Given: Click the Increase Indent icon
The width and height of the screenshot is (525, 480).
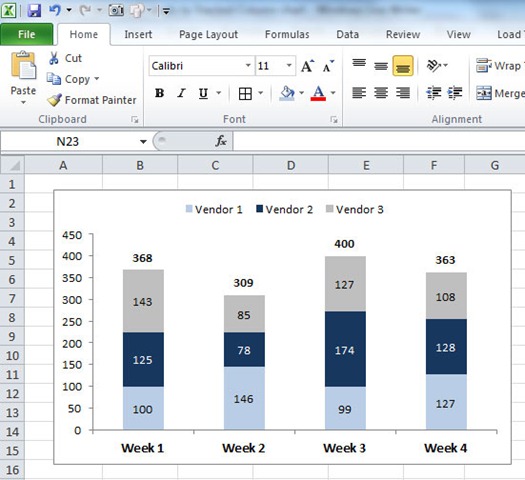Looking at the screenshot, I should pos(455,93).
